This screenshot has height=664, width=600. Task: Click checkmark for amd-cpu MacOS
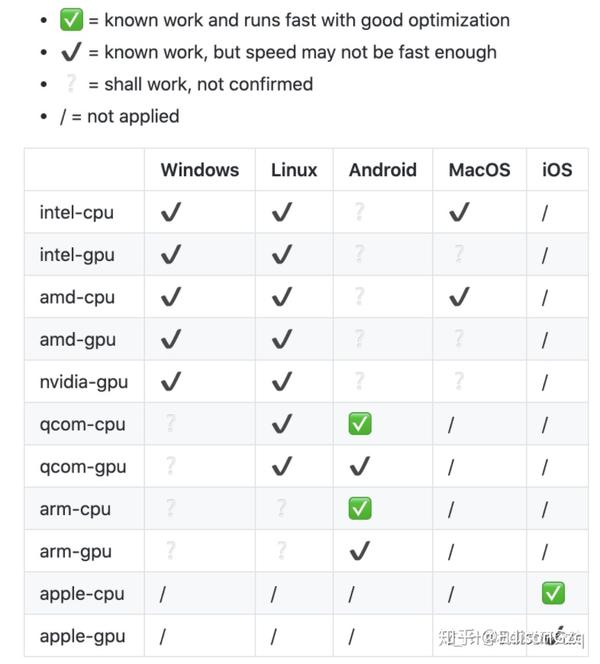coord(459,296)
